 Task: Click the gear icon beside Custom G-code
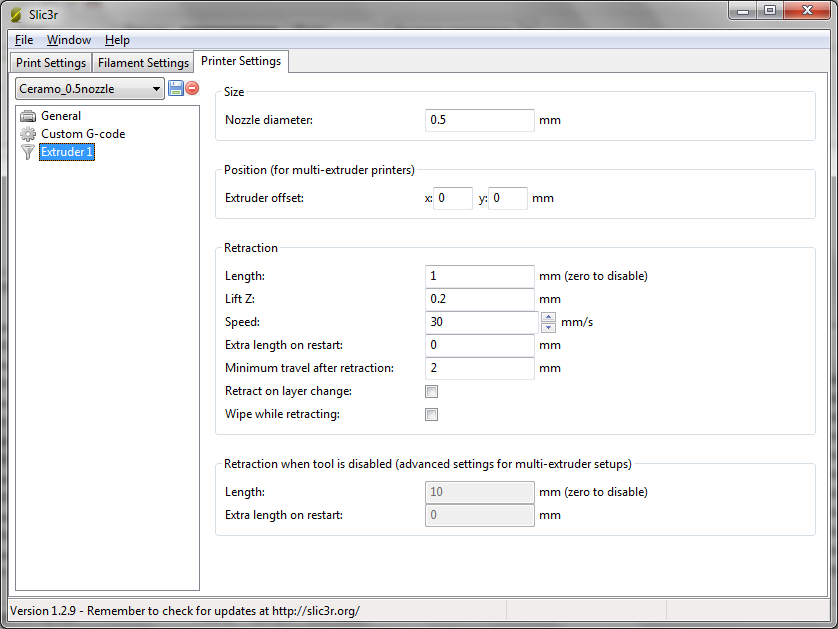(28, 134)
